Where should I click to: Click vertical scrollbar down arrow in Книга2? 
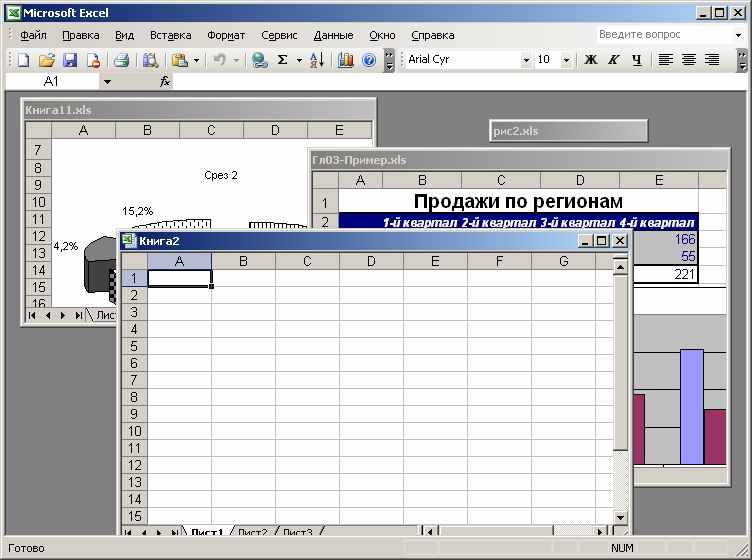[x=620, y=517]
